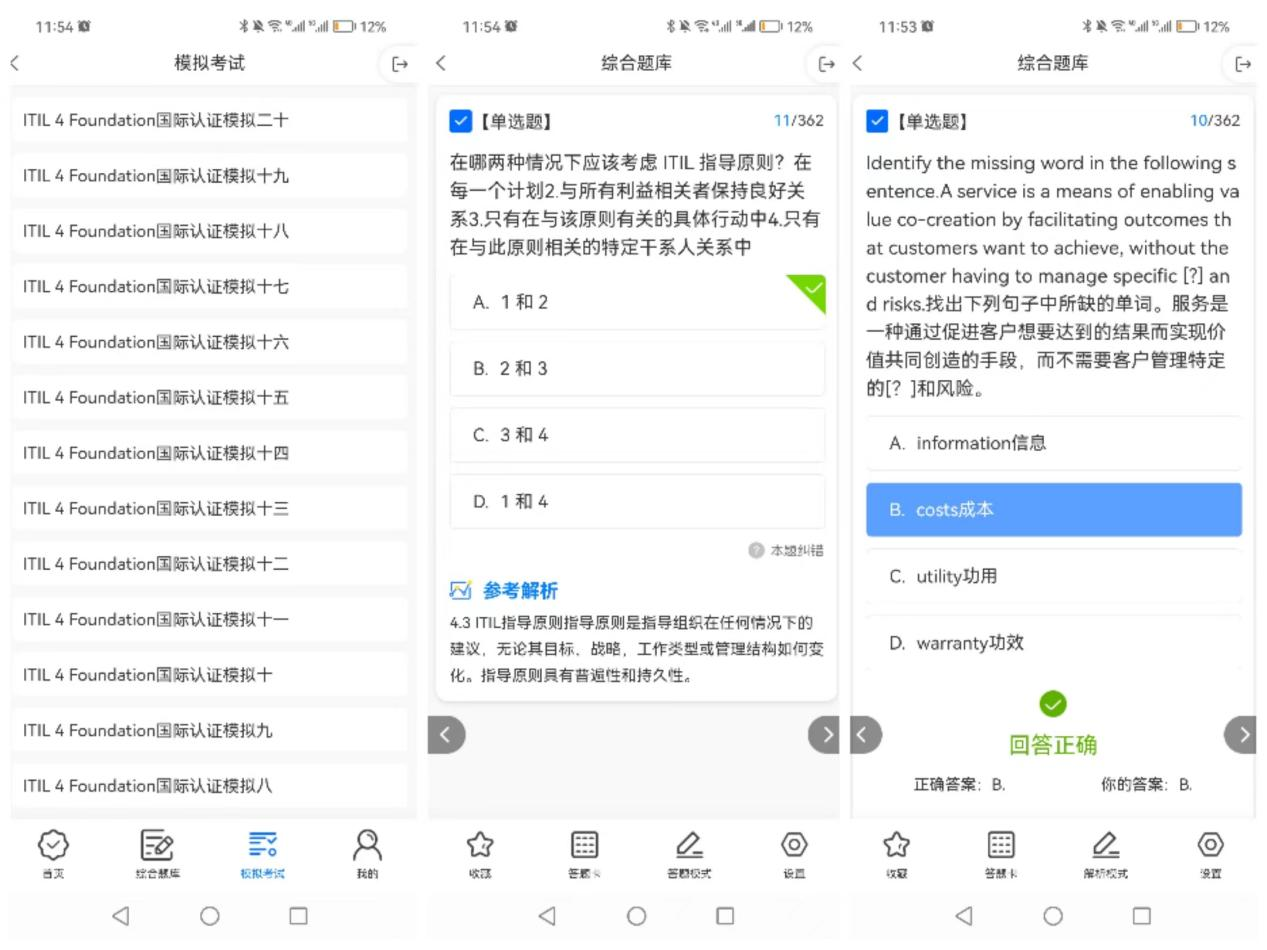Go back from the 模拟考试 screen header
The width and height of the screenshot is (1267, 950).
pyautogui.click(x=15, y=63)
